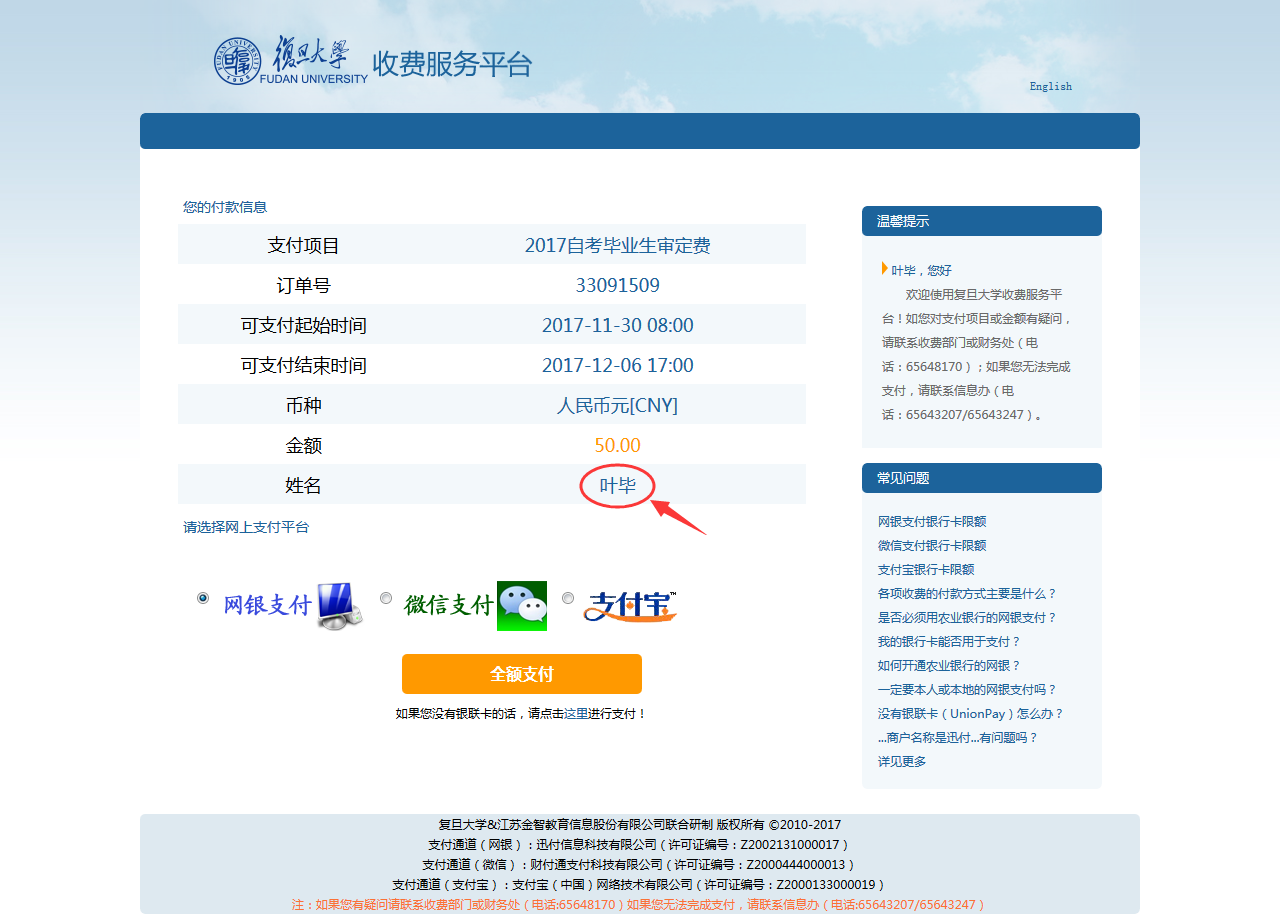Viewport: 1284px width, 922px height.
Task: Open 支付宝银行卡限额 FAQ link
Action: [925, 570]
